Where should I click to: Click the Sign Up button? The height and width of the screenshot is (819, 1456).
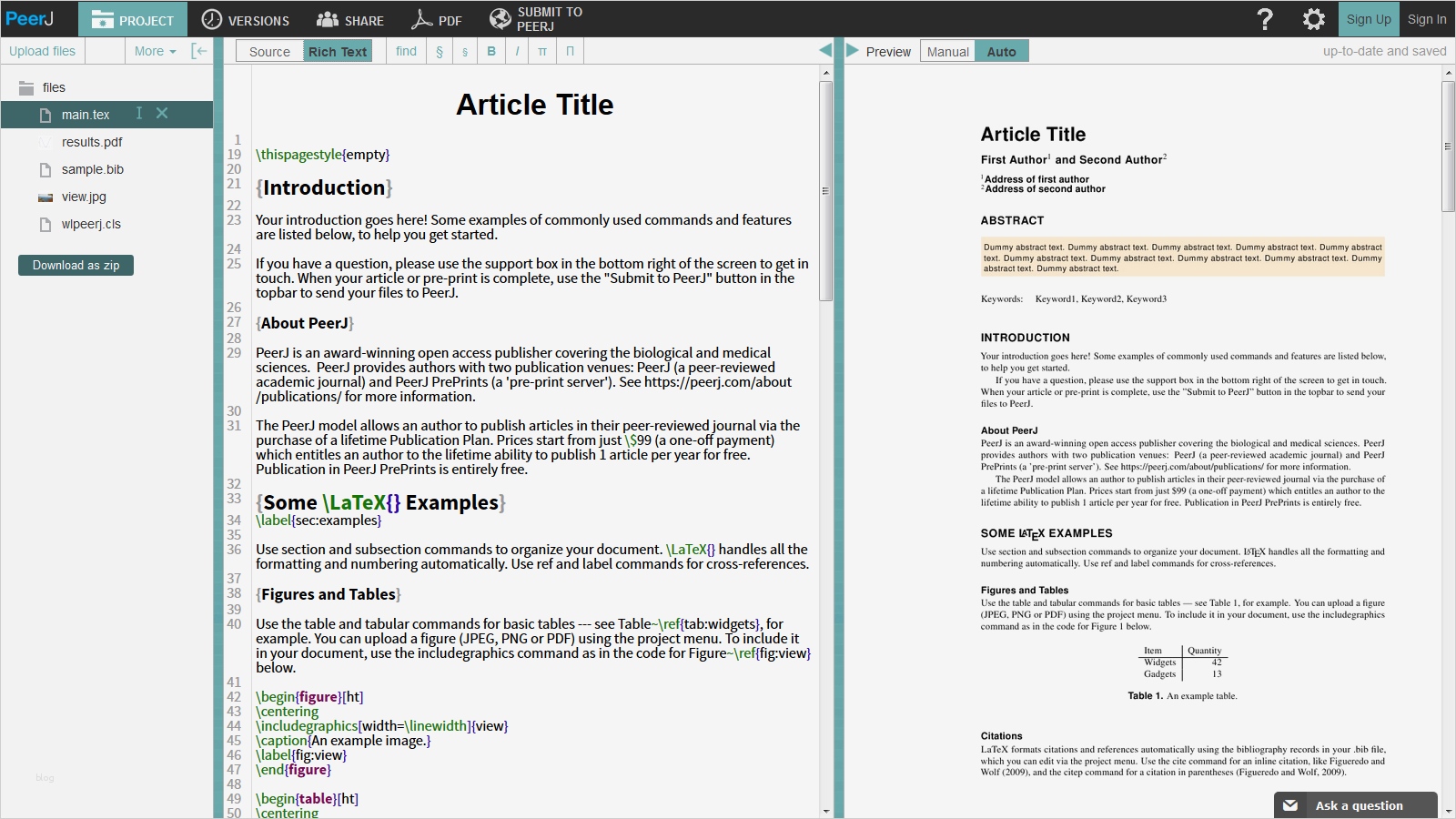(x=1369, y=19)
